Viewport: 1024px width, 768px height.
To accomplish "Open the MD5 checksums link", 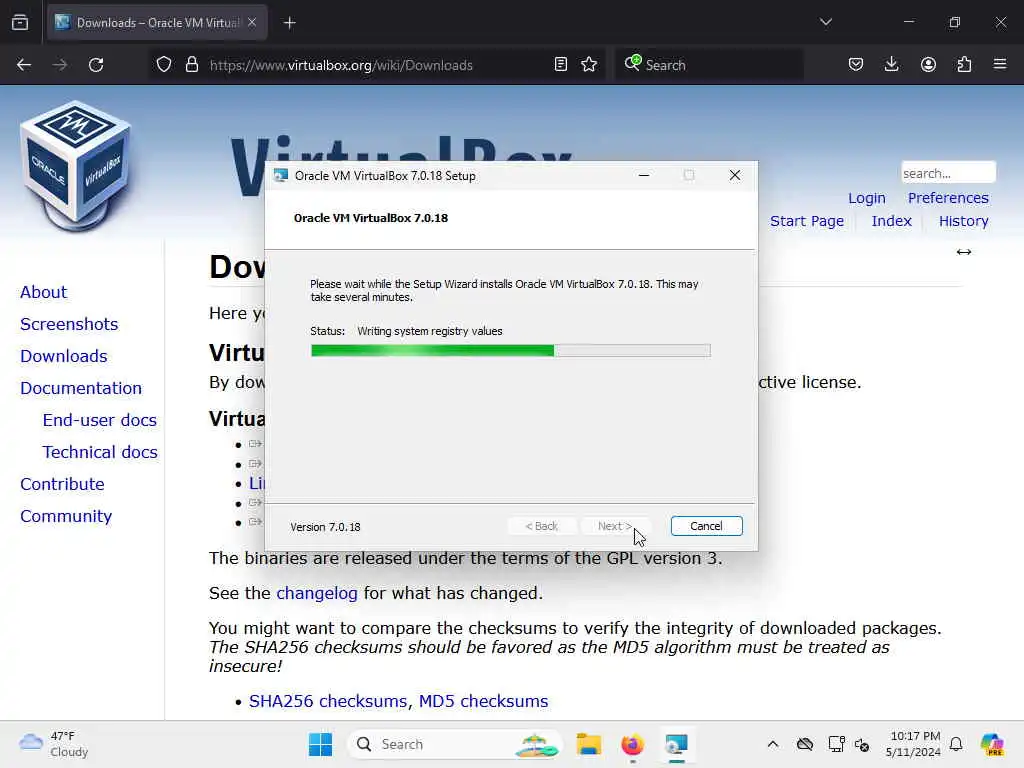I will 483,701.
